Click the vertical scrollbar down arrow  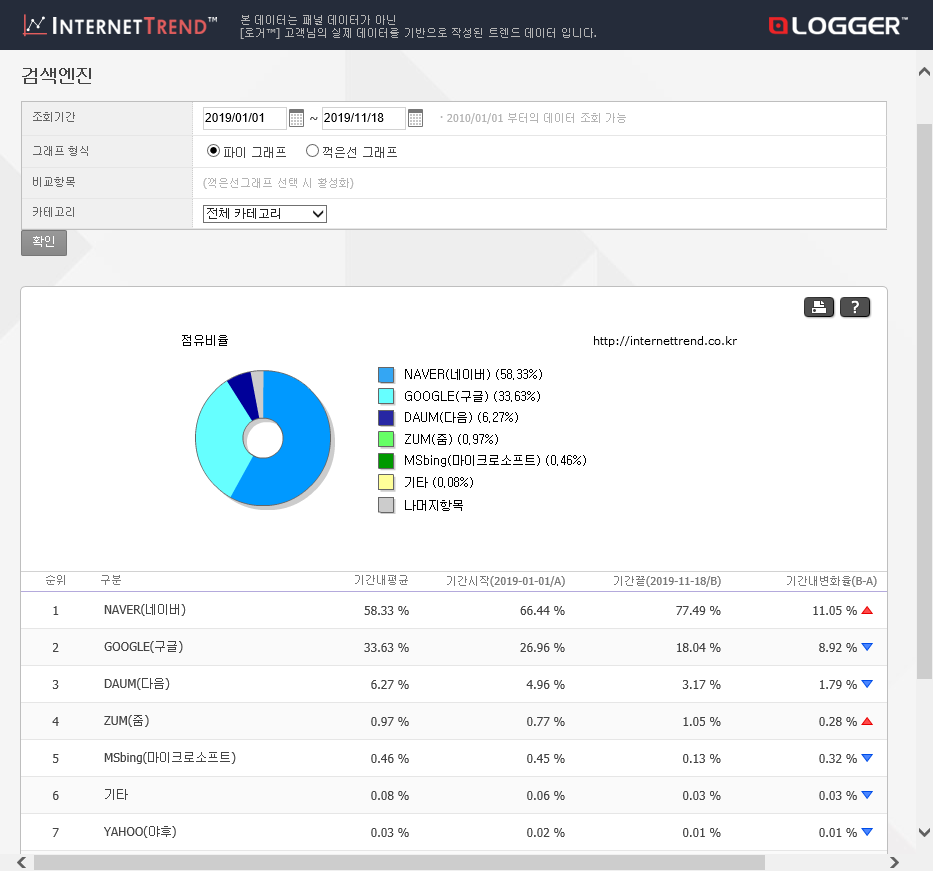point(924,832)
